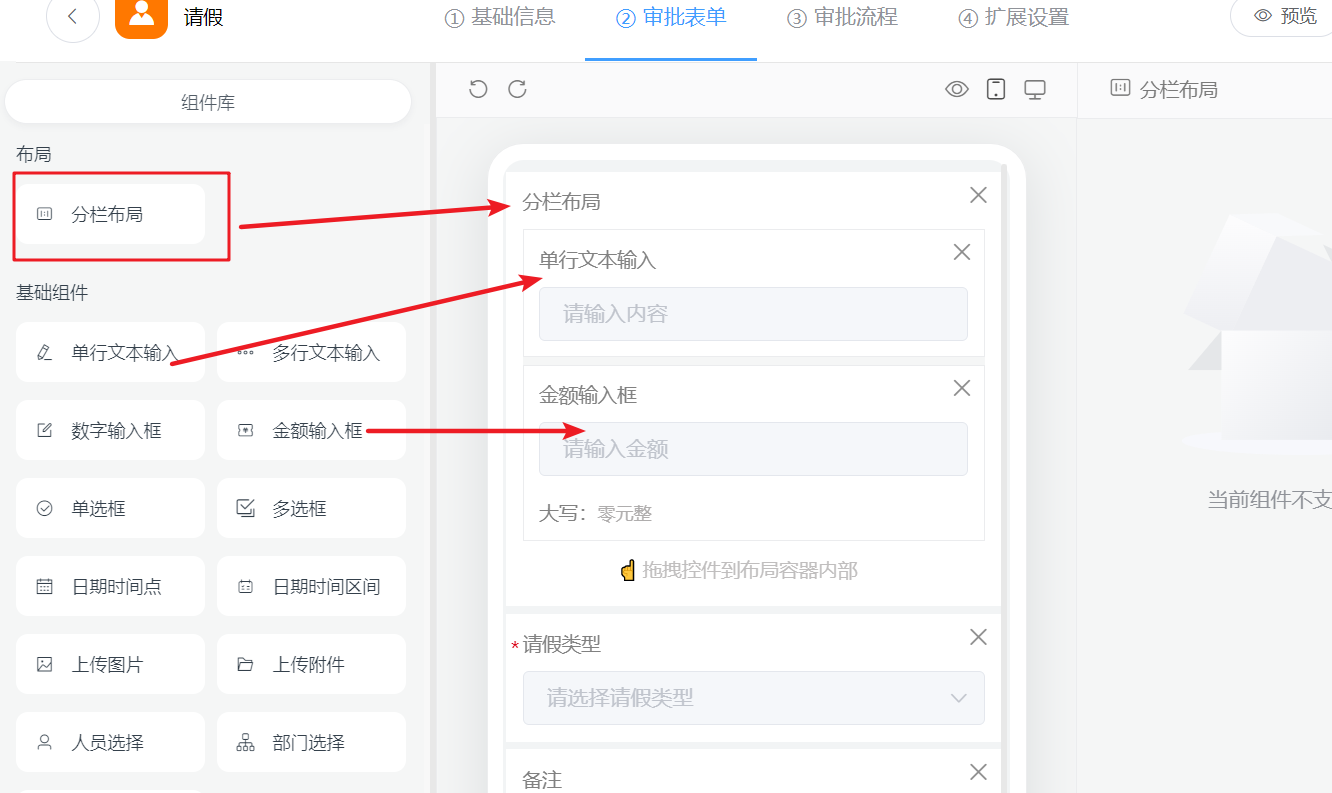This screenshot has width=1332, height=793.
Task: Select the 日期时间点 component
Action: coord(110,586)
